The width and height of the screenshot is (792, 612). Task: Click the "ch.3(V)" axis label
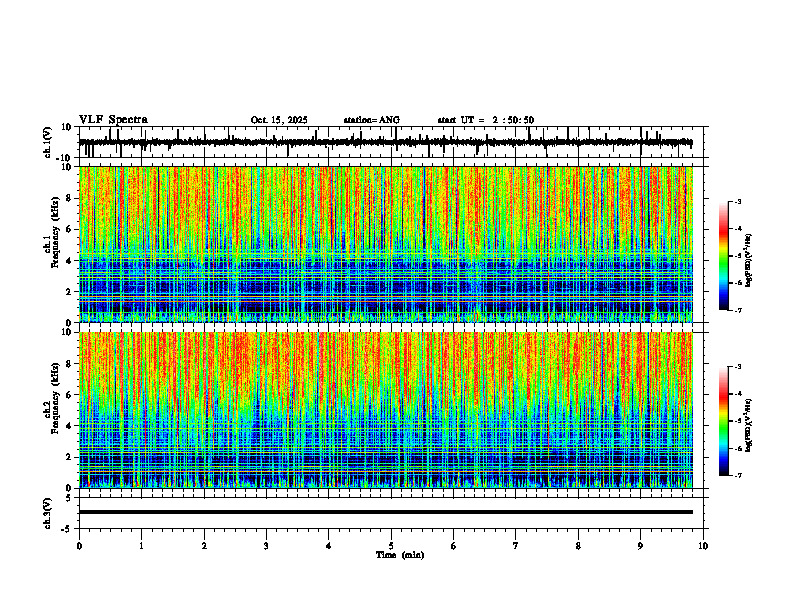pyautogui.click(x=48, y=513)
